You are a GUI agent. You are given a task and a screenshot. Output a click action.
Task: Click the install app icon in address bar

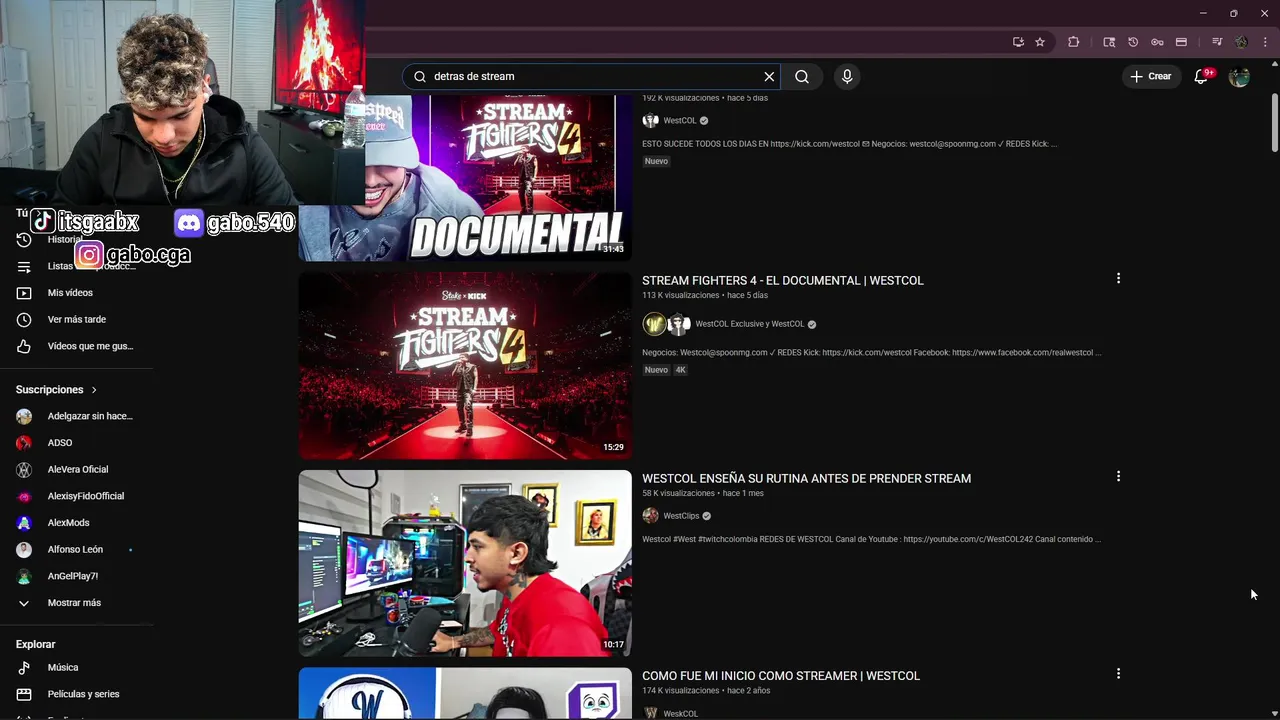1018,42
